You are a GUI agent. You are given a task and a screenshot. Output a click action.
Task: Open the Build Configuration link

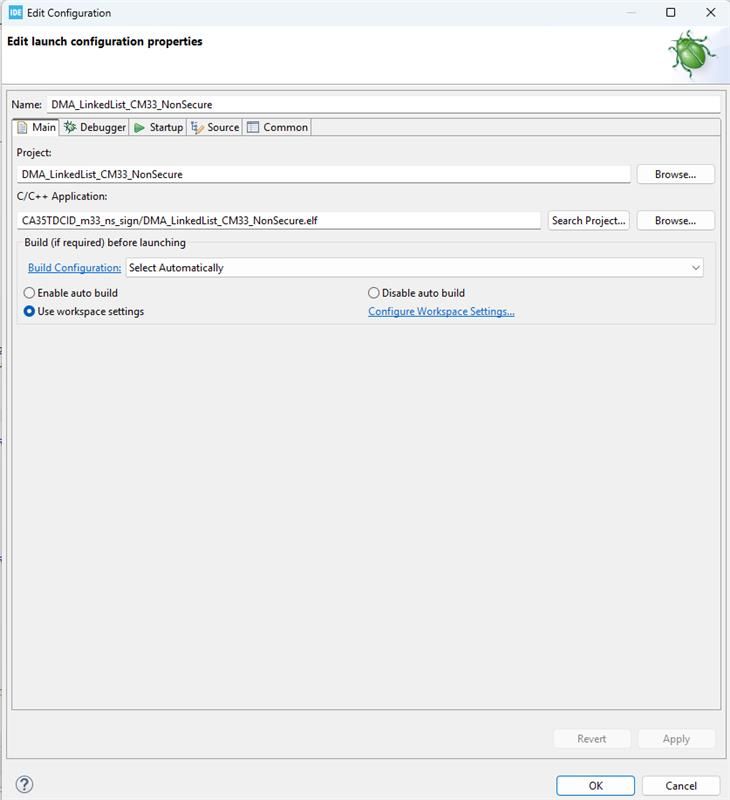tap(74, 268)
